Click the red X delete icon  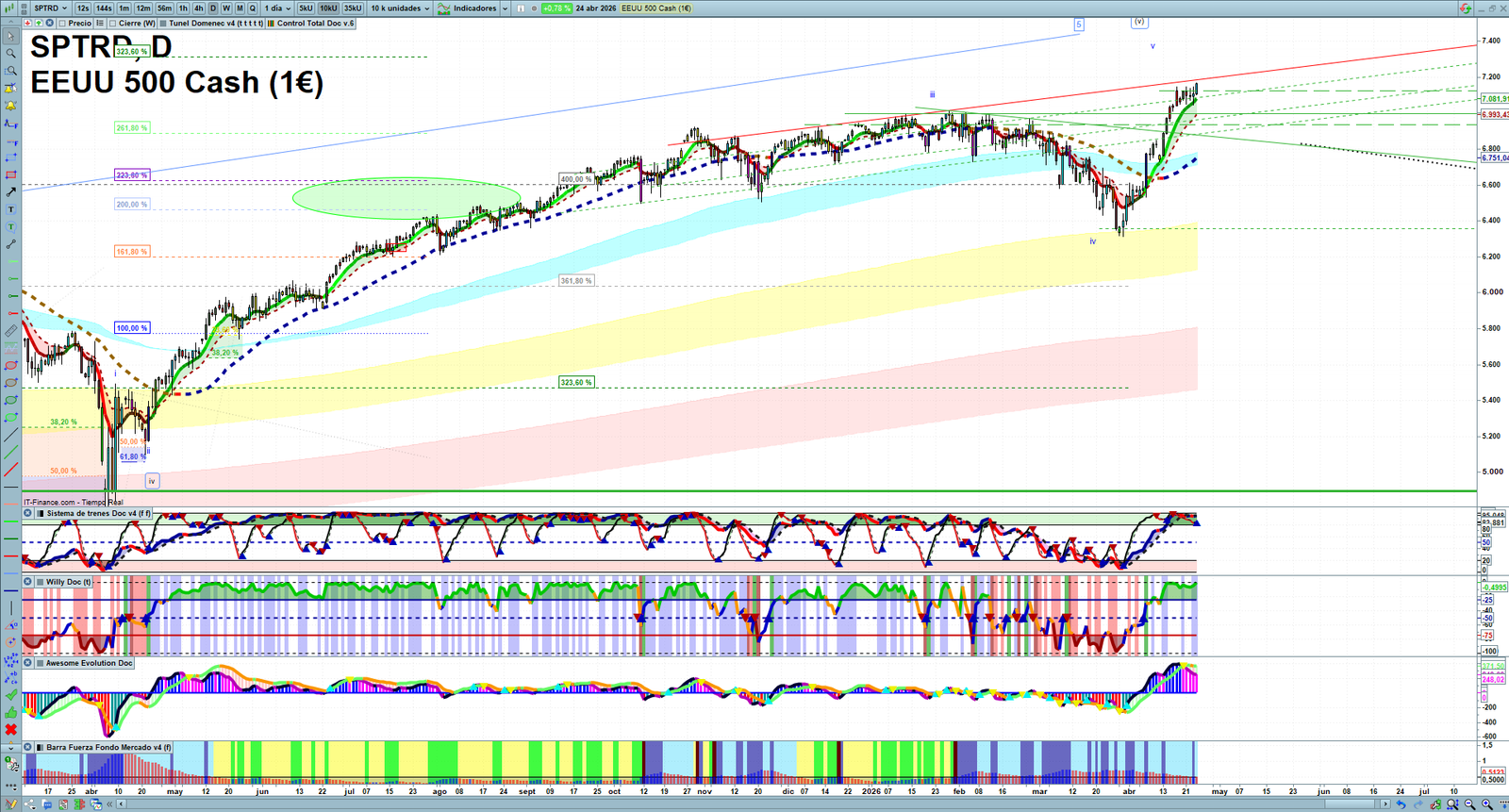pos(11,729)
